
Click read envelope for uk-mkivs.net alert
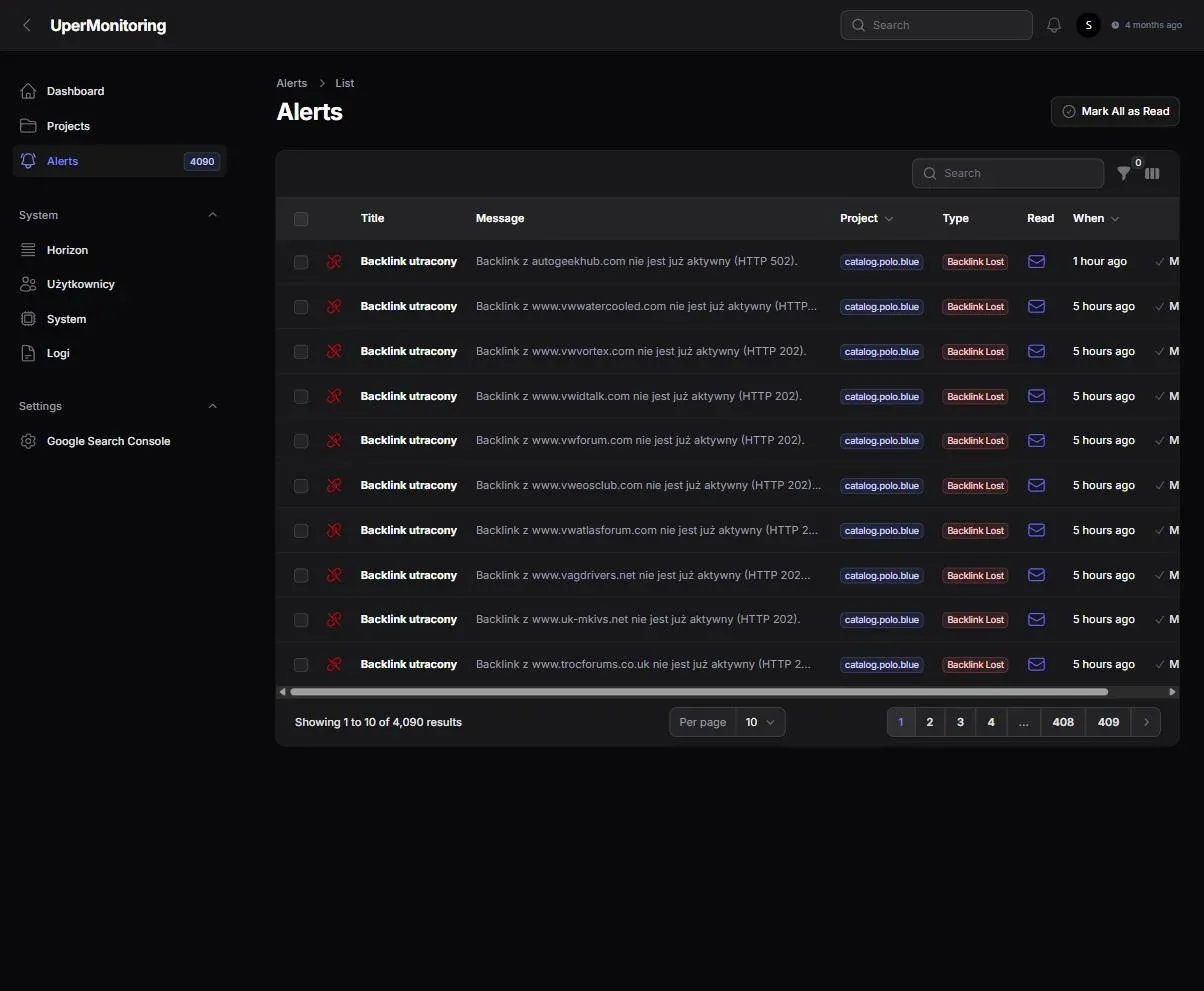coord(1036,619)
